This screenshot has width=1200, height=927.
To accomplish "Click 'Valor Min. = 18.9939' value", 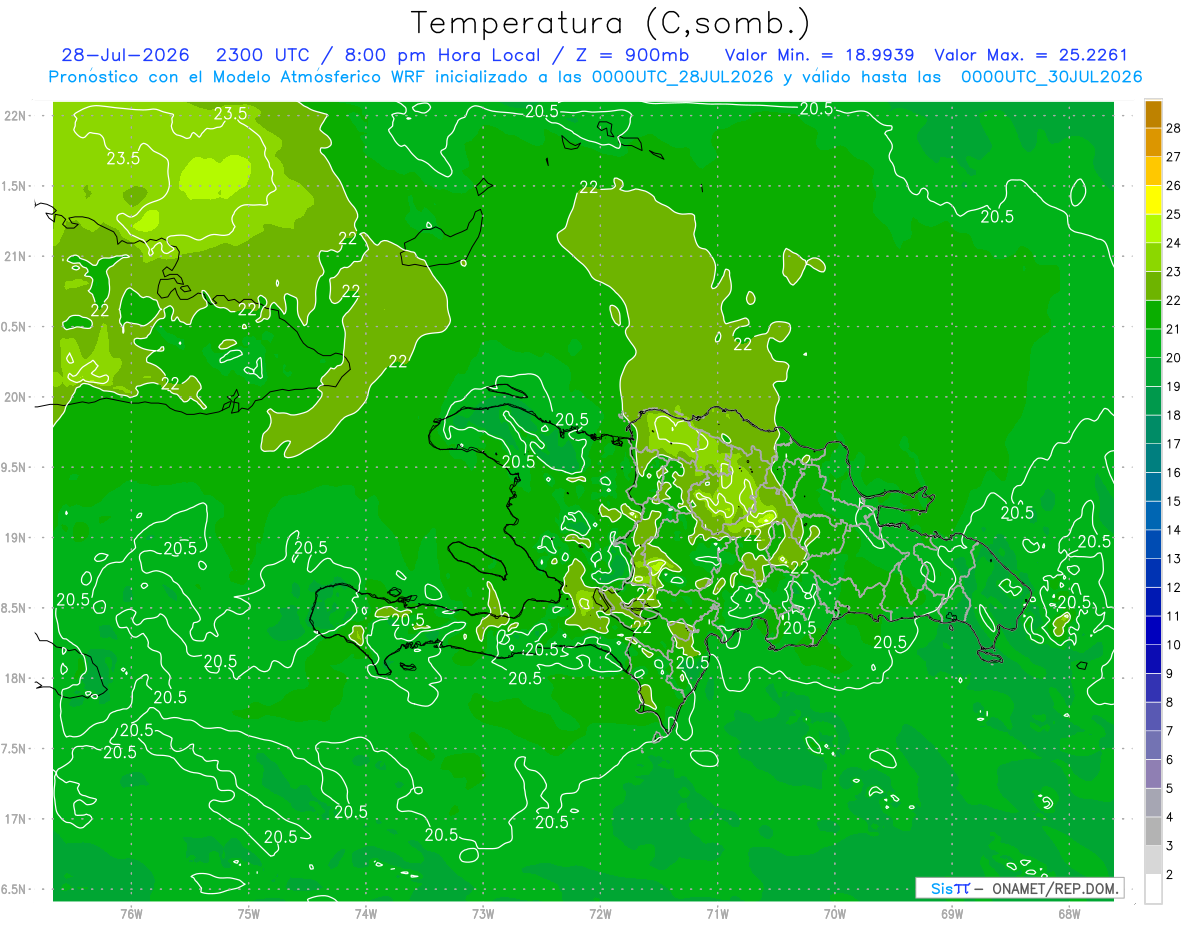I will tap(820, 56).
